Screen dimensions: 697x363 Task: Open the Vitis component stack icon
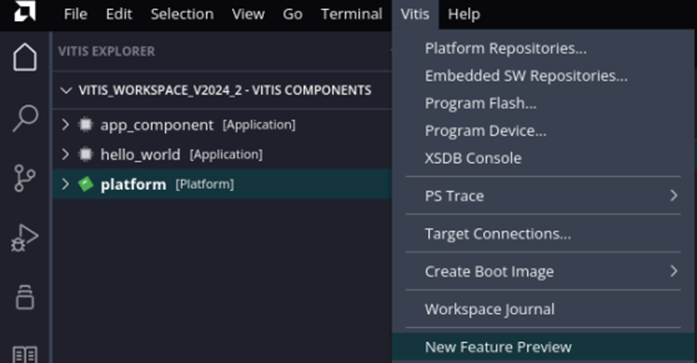point(25,297)
